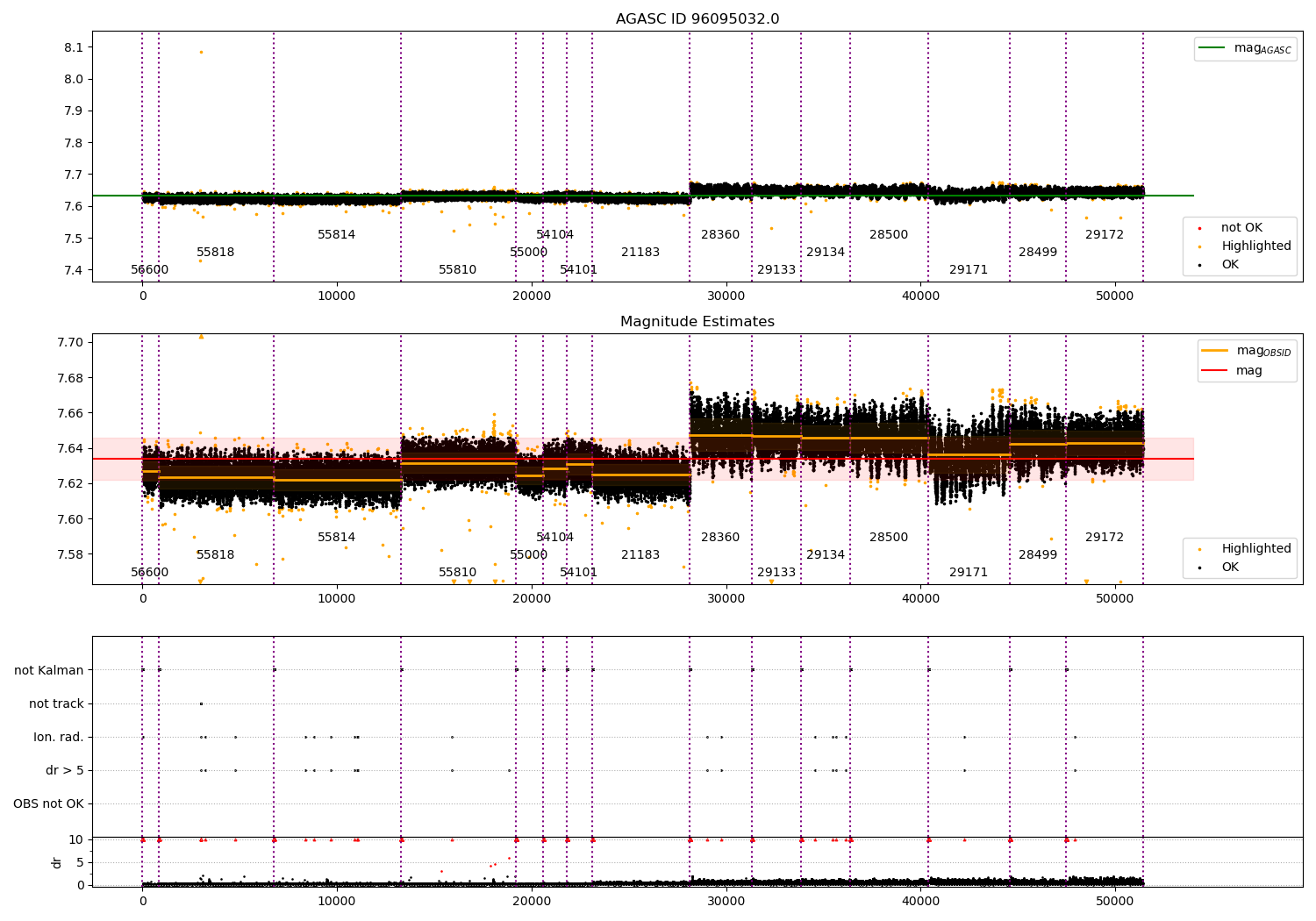
Task: Click the outlier point near 8.1 magnitude
Action: (201, 52)
